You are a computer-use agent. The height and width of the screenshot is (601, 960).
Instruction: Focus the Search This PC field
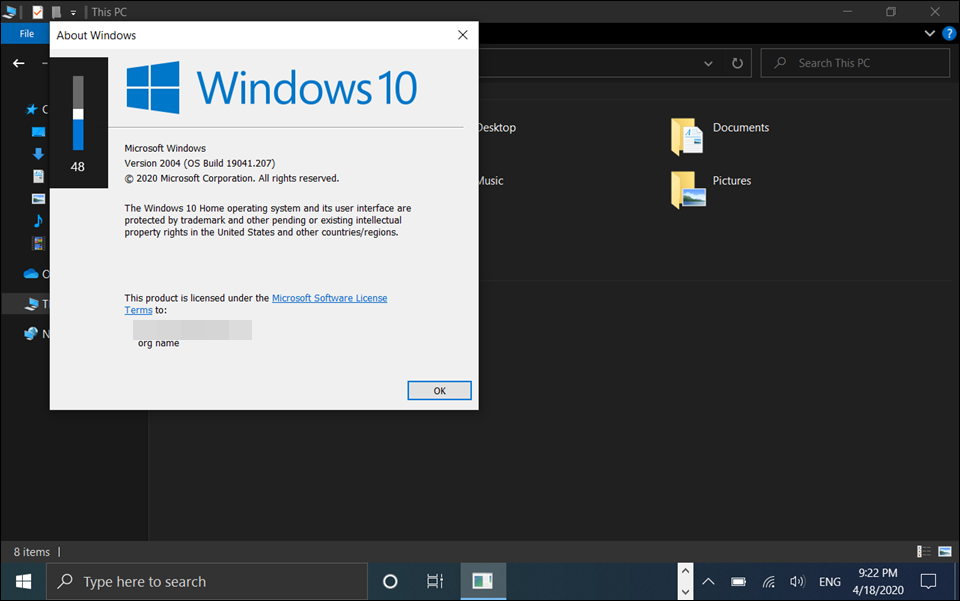point(855,63)
